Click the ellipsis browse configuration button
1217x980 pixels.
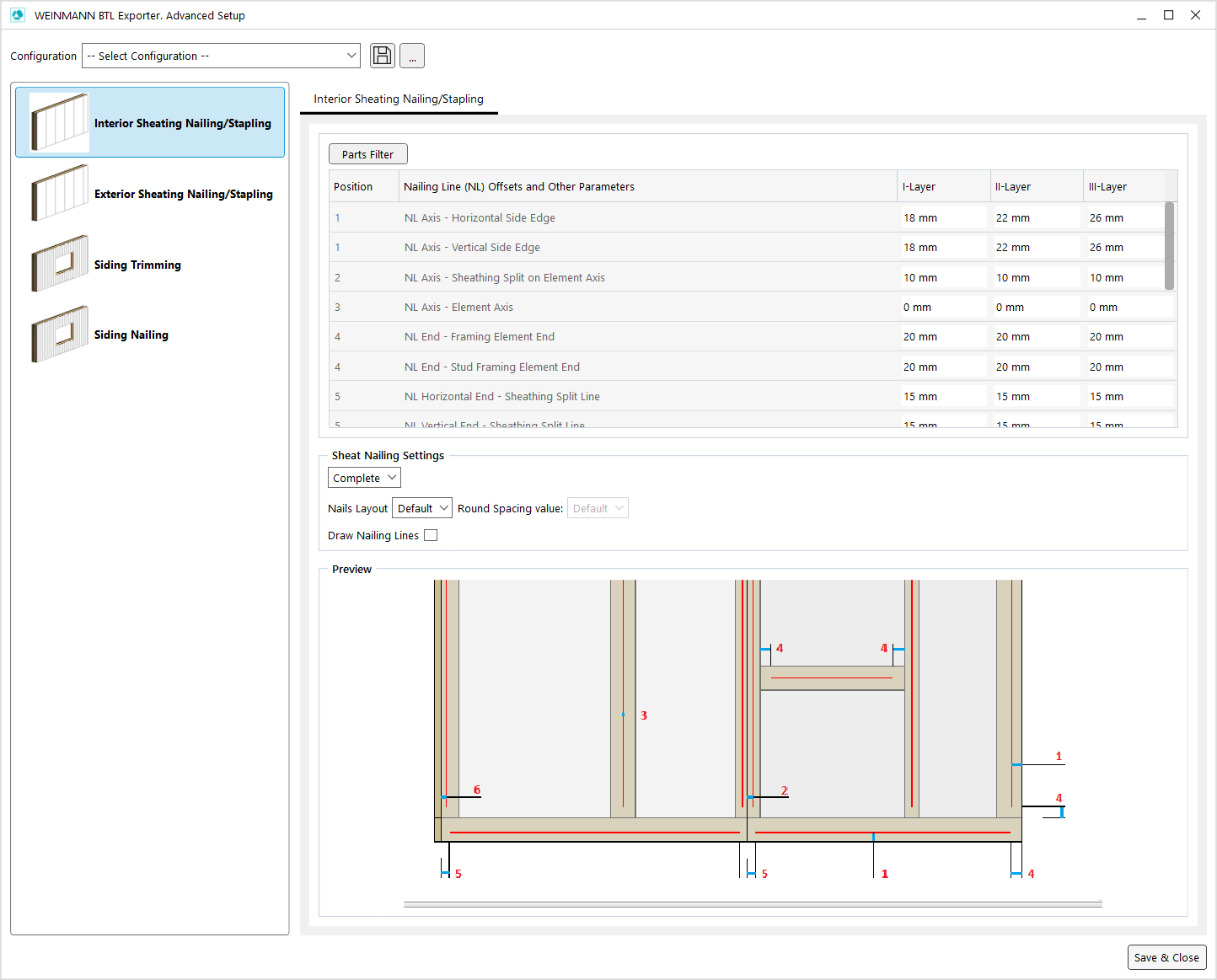coord(411,56)
